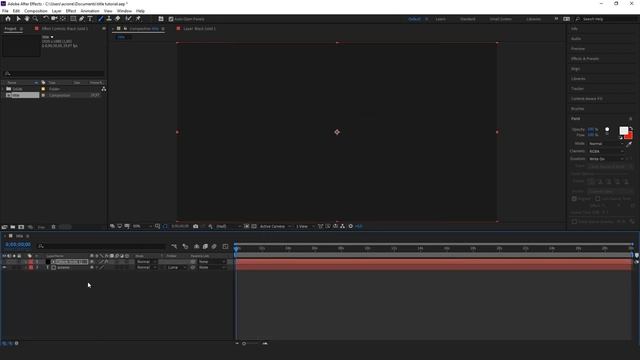Toggle the Auto-Open Panels checkbox
640x360 pixels.
171,19
